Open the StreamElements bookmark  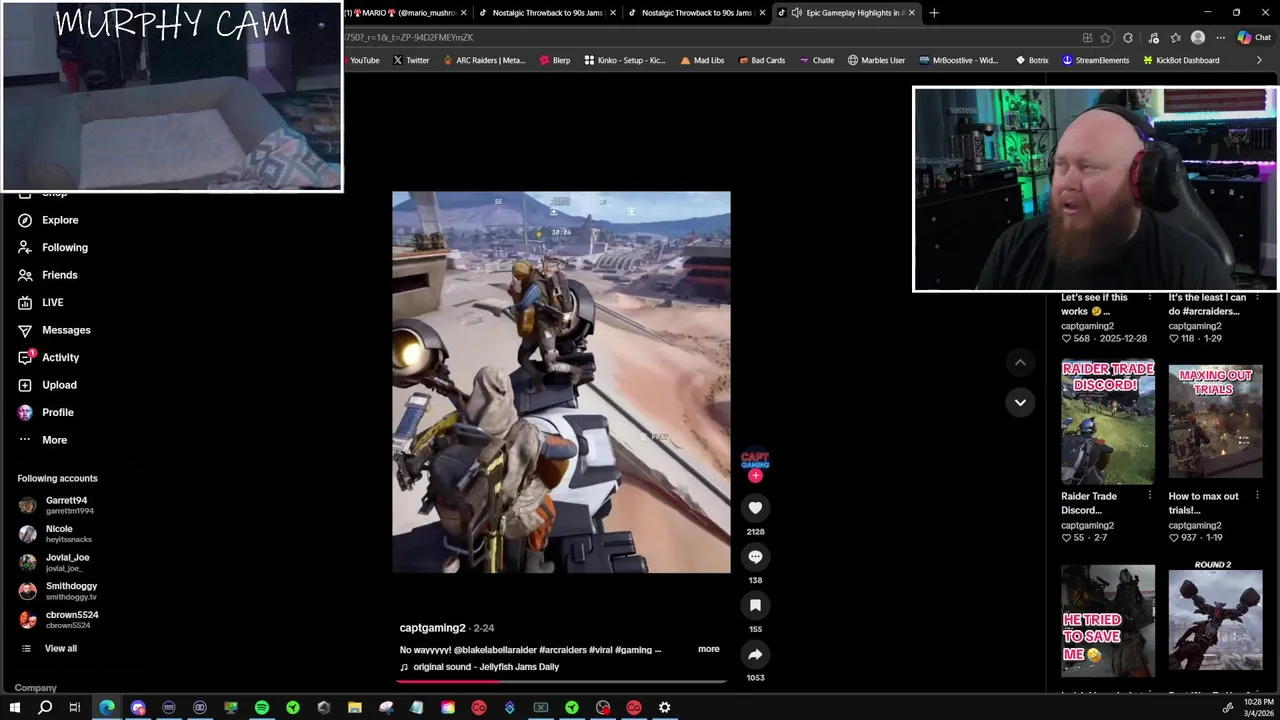point(1096,60)
